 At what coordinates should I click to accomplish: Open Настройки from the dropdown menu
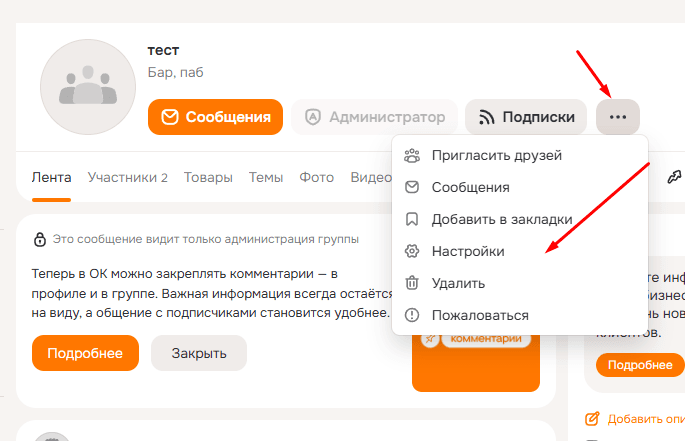pos(520,251)
